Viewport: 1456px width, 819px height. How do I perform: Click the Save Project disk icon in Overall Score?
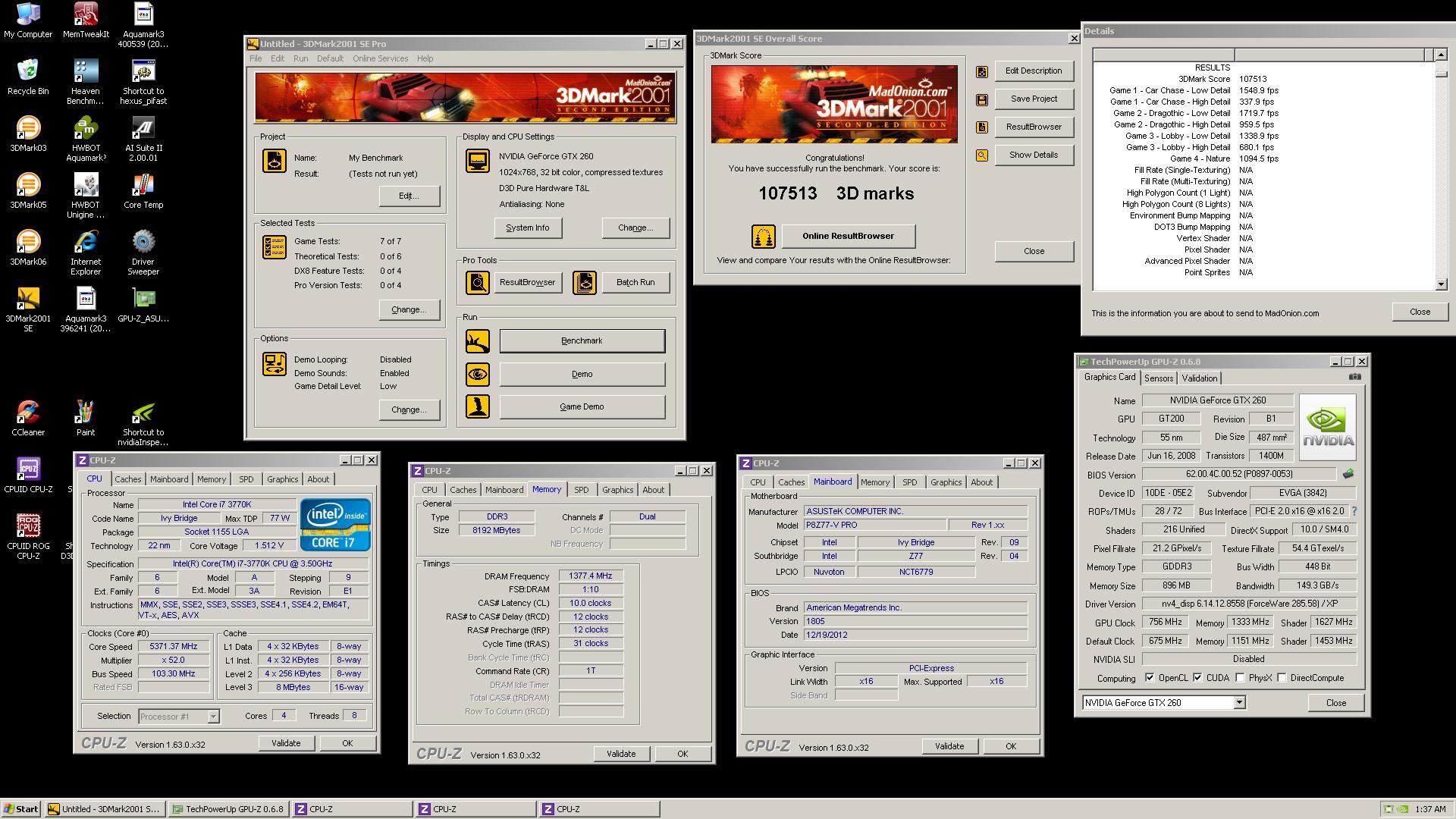point(982,99)
